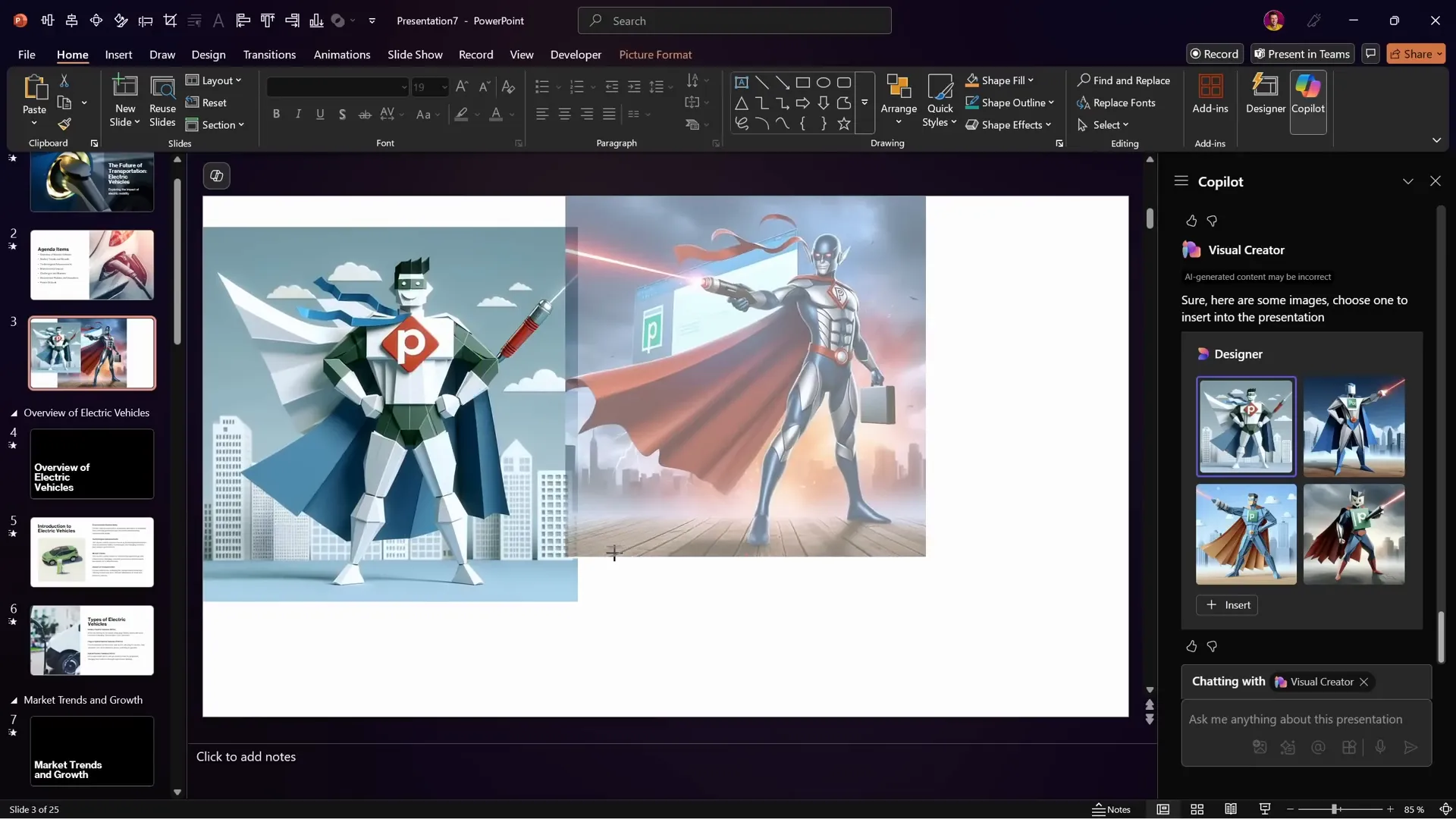This screenshot has width=1456, height=819.
Task: Center align the text
Action: click(x=565, y=115)
